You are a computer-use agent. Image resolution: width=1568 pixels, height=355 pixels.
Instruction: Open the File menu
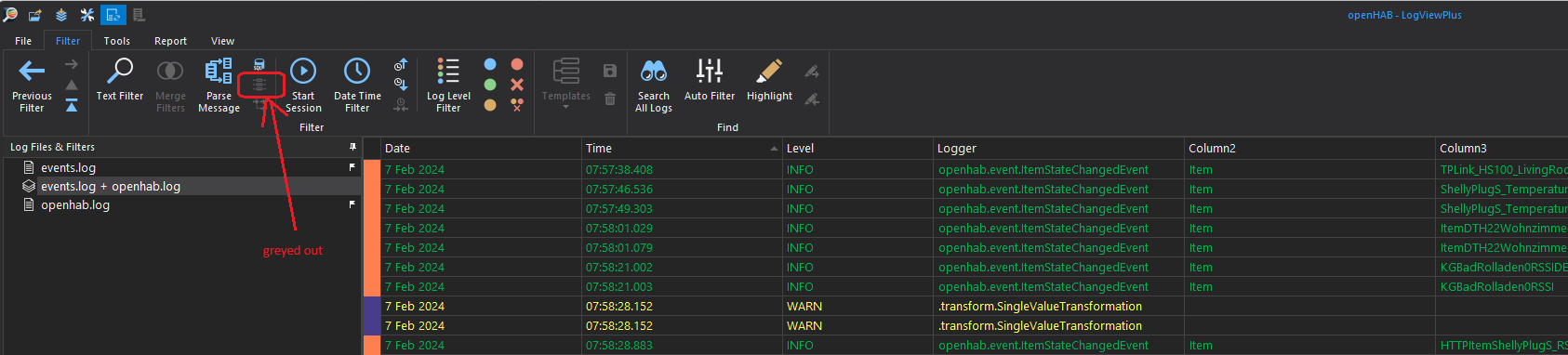[x=23, y=41]
